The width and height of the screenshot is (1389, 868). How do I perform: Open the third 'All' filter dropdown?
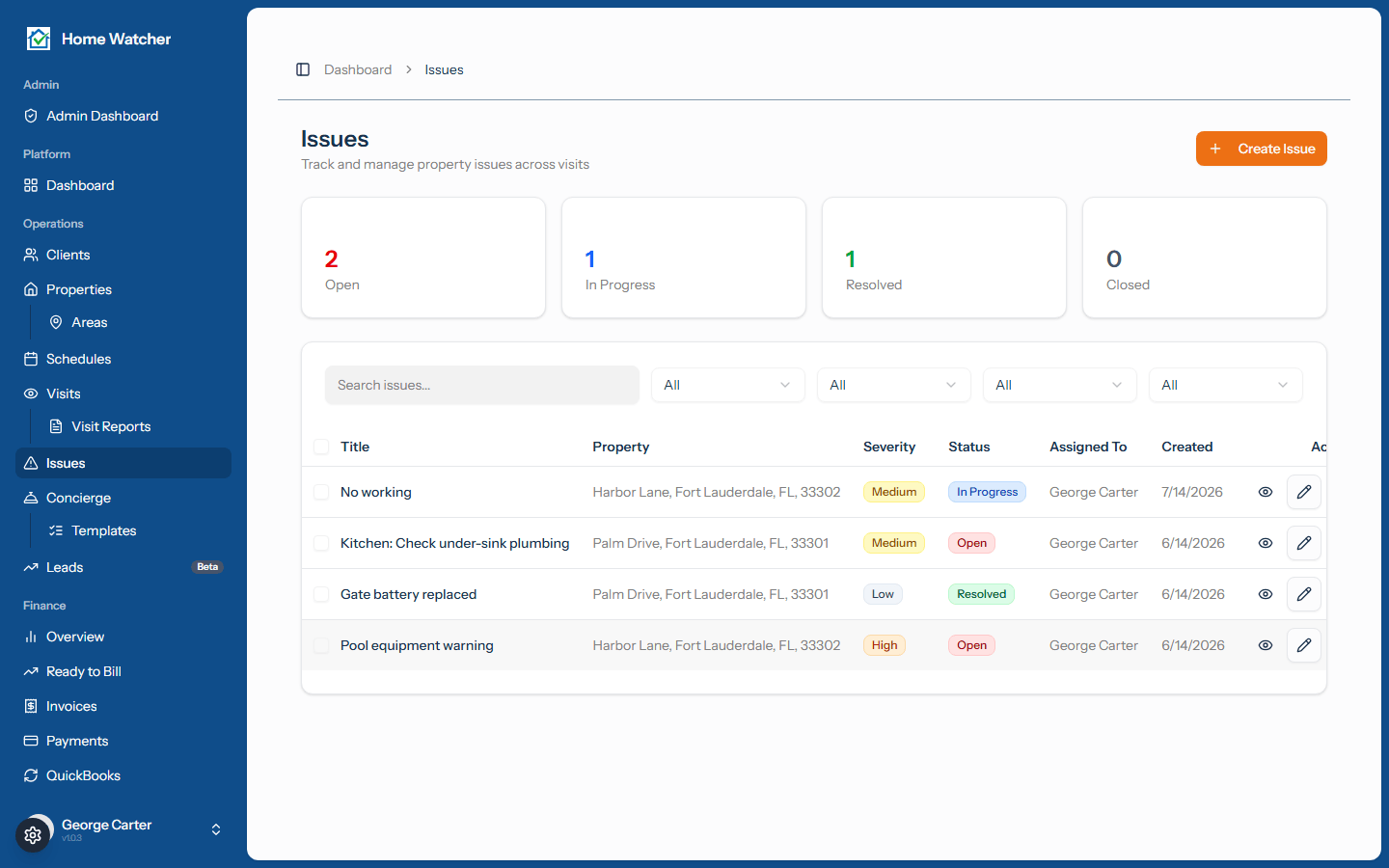1060,385
